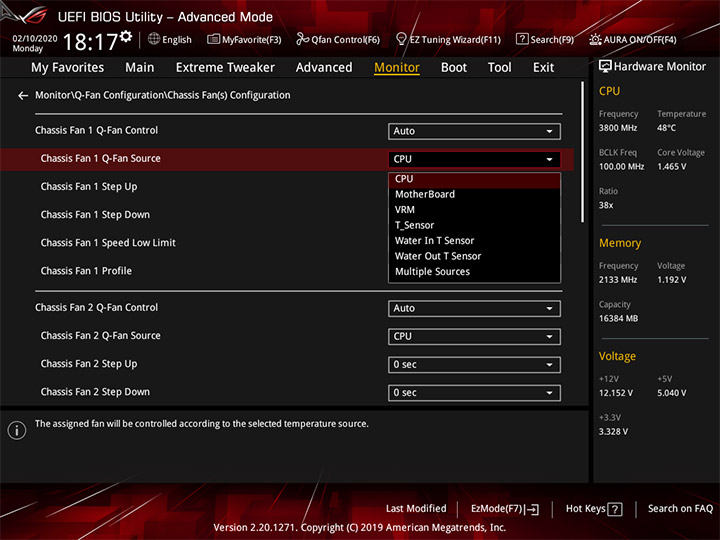This screenshot has height=540, width=720.
Task: Switch to the Main tab
Action: [140, 68]
